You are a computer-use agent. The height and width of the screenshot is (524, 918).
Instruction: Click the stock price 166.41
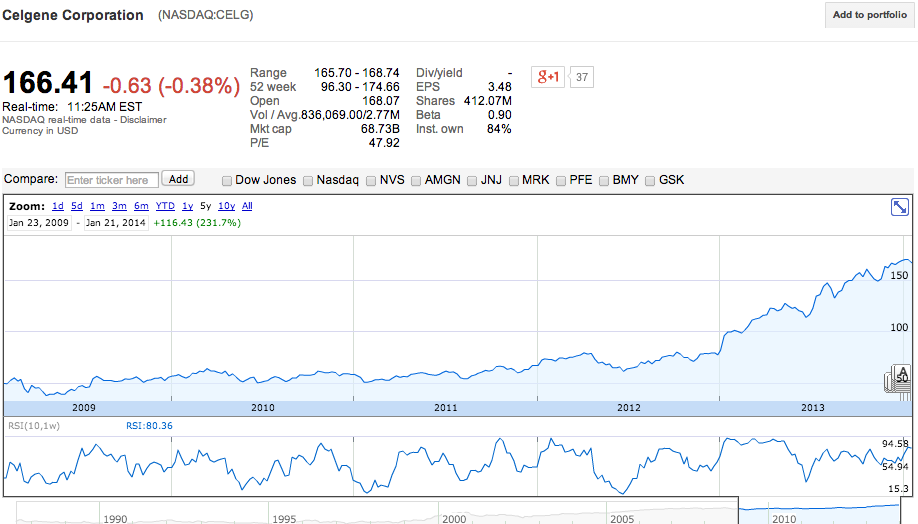pos(48,83)
